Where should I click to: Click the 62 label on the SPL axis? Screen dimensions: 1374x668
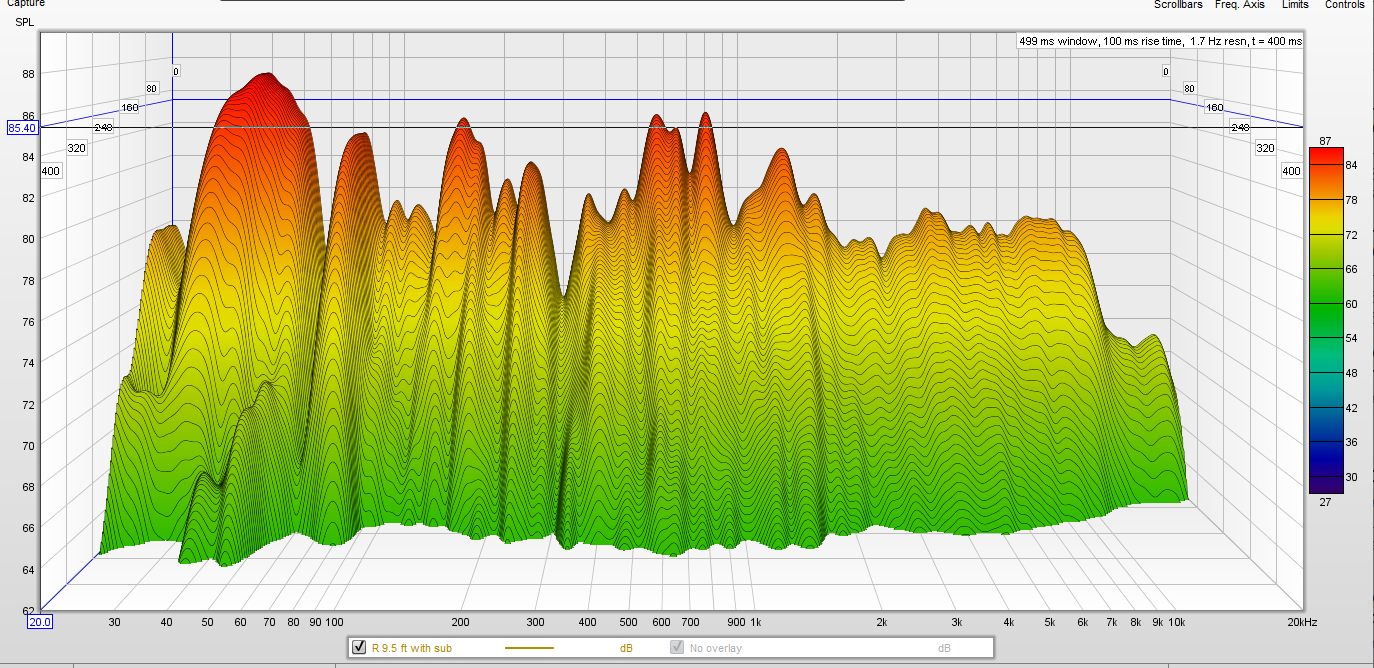(x=28, y=610)
